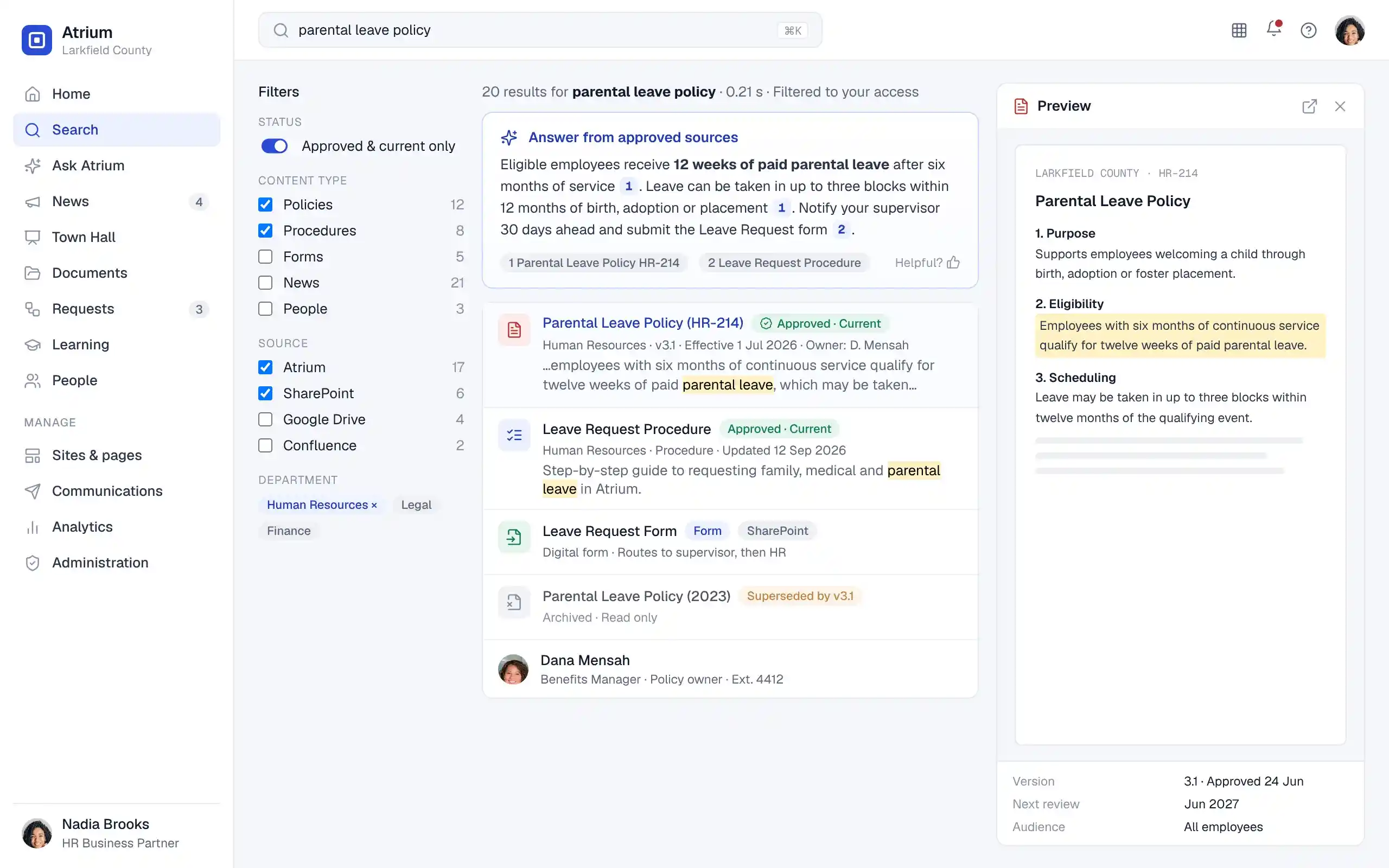Click the Leave Request Form icon
The height and width of the screenshot is (868, 1389).
(514, 537)
